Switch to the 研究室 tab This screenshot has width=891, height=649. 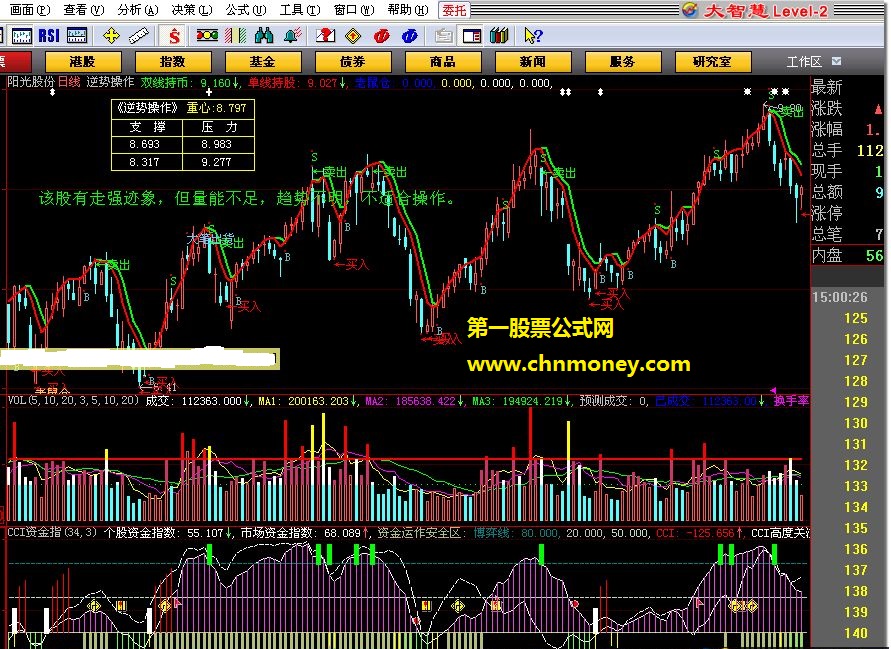tap(713, 61)
